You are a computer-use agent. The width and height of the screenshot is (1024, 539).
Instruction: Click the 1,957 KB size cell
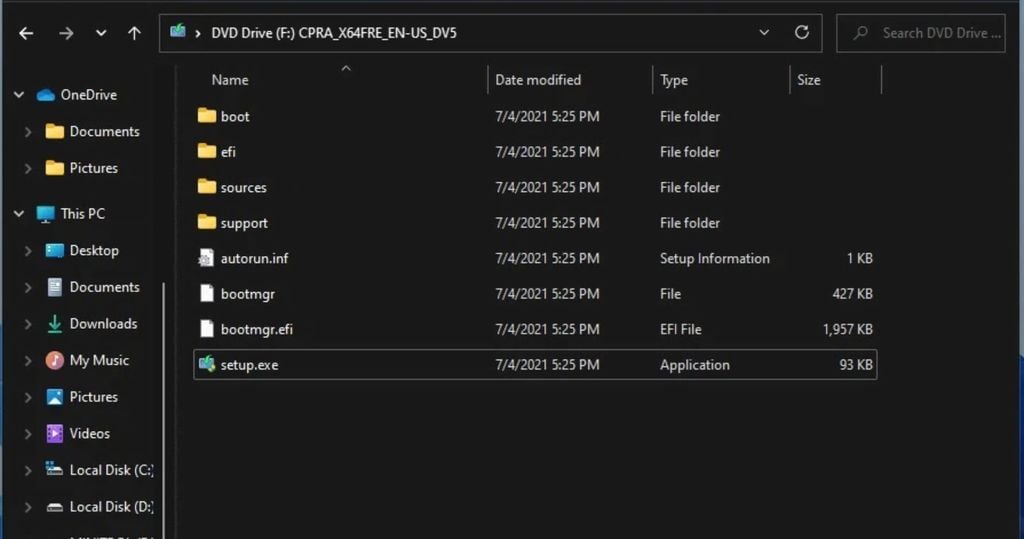tap(848, 329)
